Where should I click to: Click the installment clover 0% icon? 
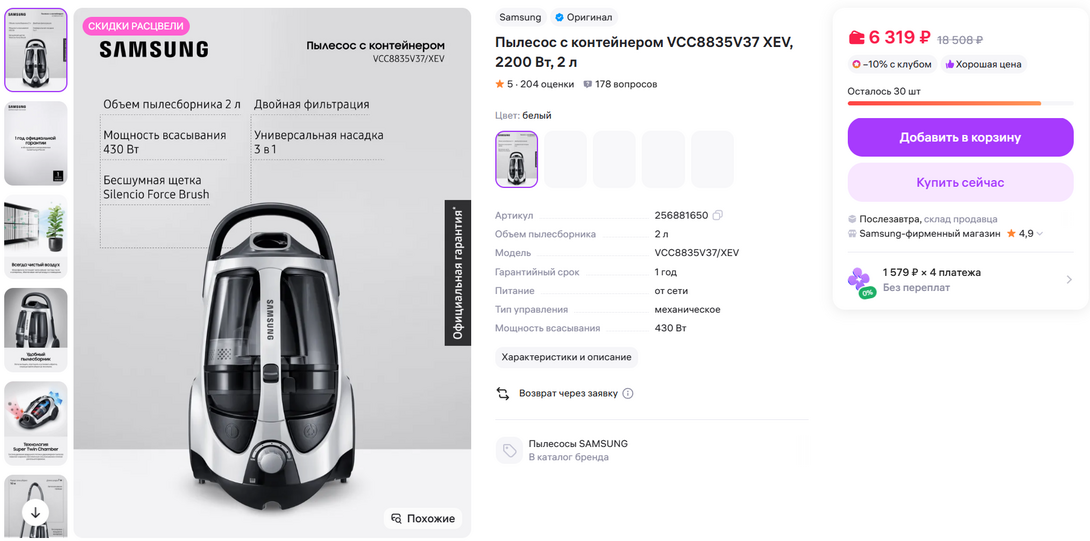click(860, 282)
